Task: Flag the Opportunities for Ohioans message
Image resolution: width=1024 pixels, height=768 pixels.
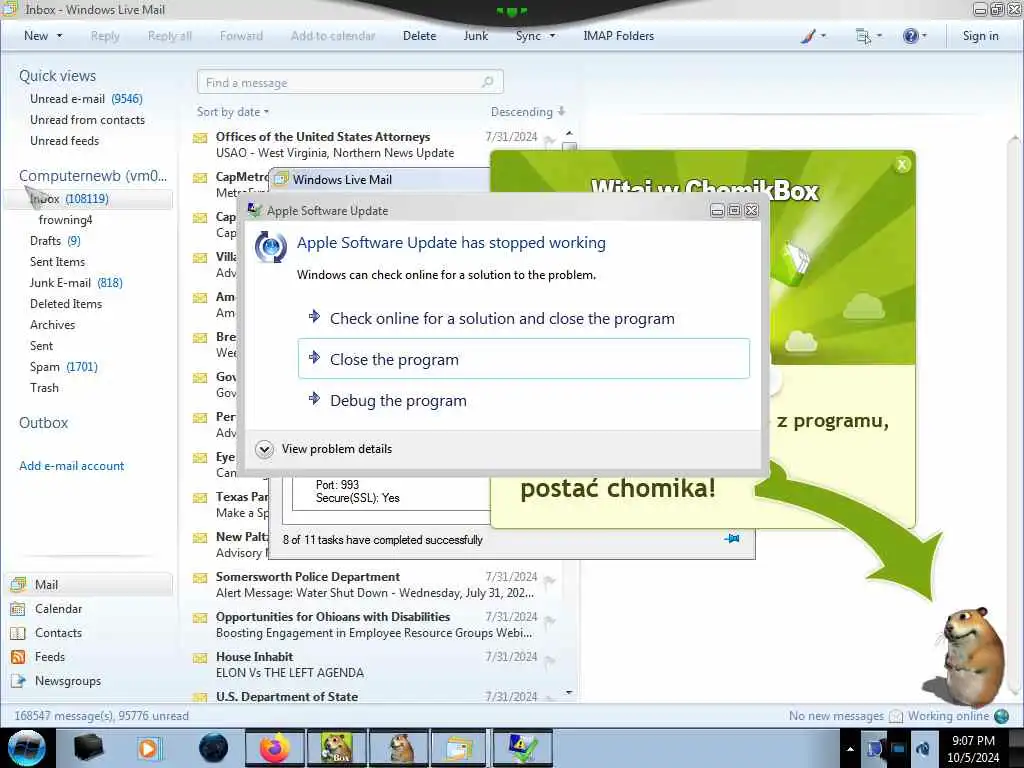Action: (550, 620)
